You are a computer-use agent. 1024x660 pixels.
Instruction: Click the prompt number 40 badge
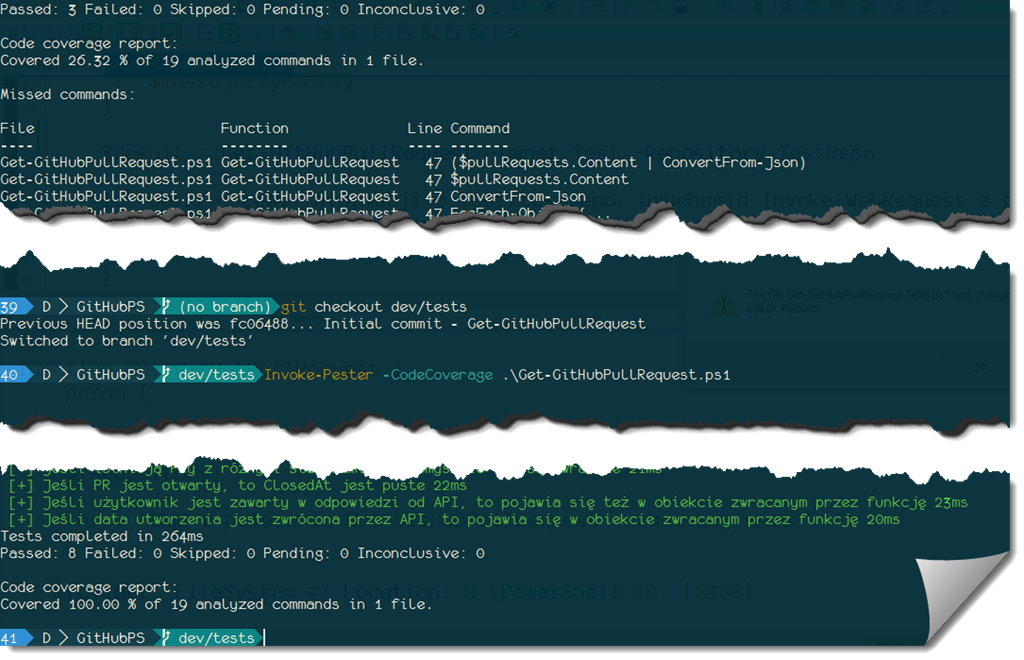(11, 375)
